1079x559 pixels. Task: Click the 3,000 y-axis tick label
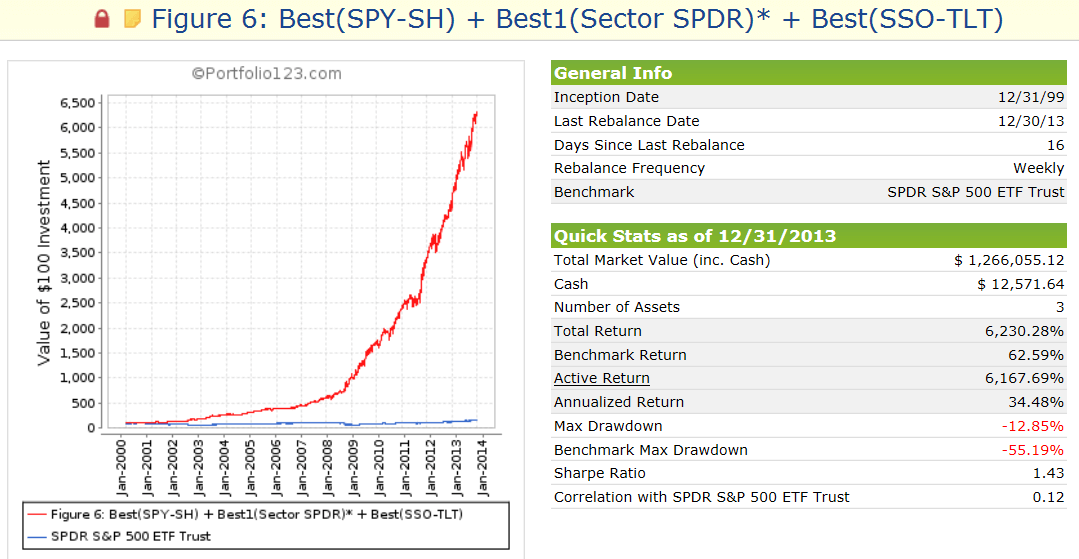point(77,278)
